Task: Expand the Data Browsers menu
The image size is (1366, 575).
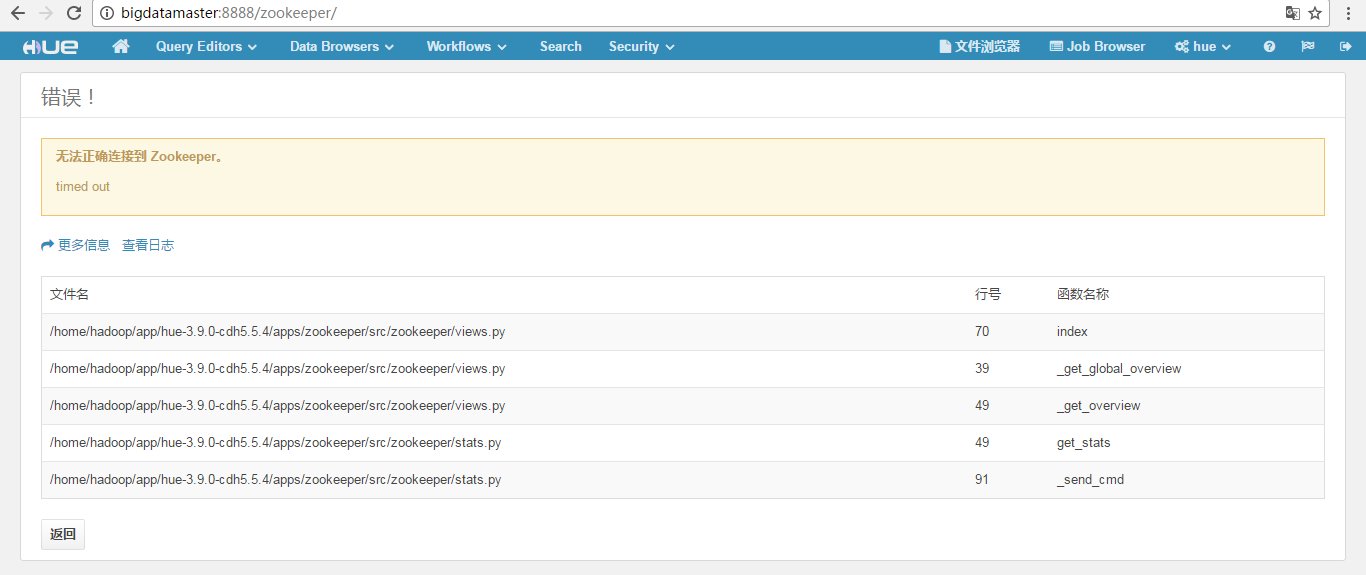Action: 342,46
